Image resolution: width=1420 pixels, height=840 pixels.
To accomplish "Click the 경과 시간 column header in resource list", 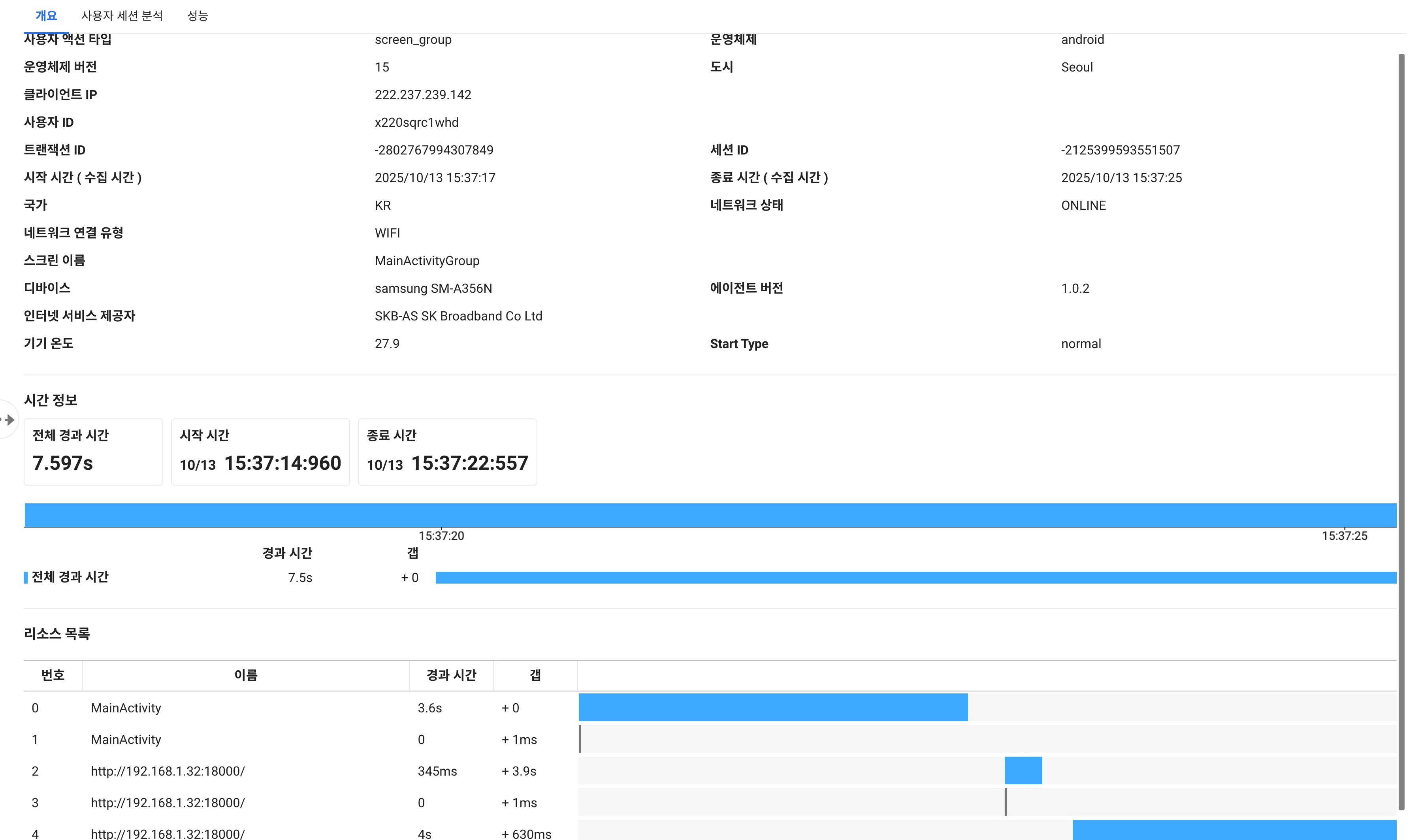I will point(451,675).
